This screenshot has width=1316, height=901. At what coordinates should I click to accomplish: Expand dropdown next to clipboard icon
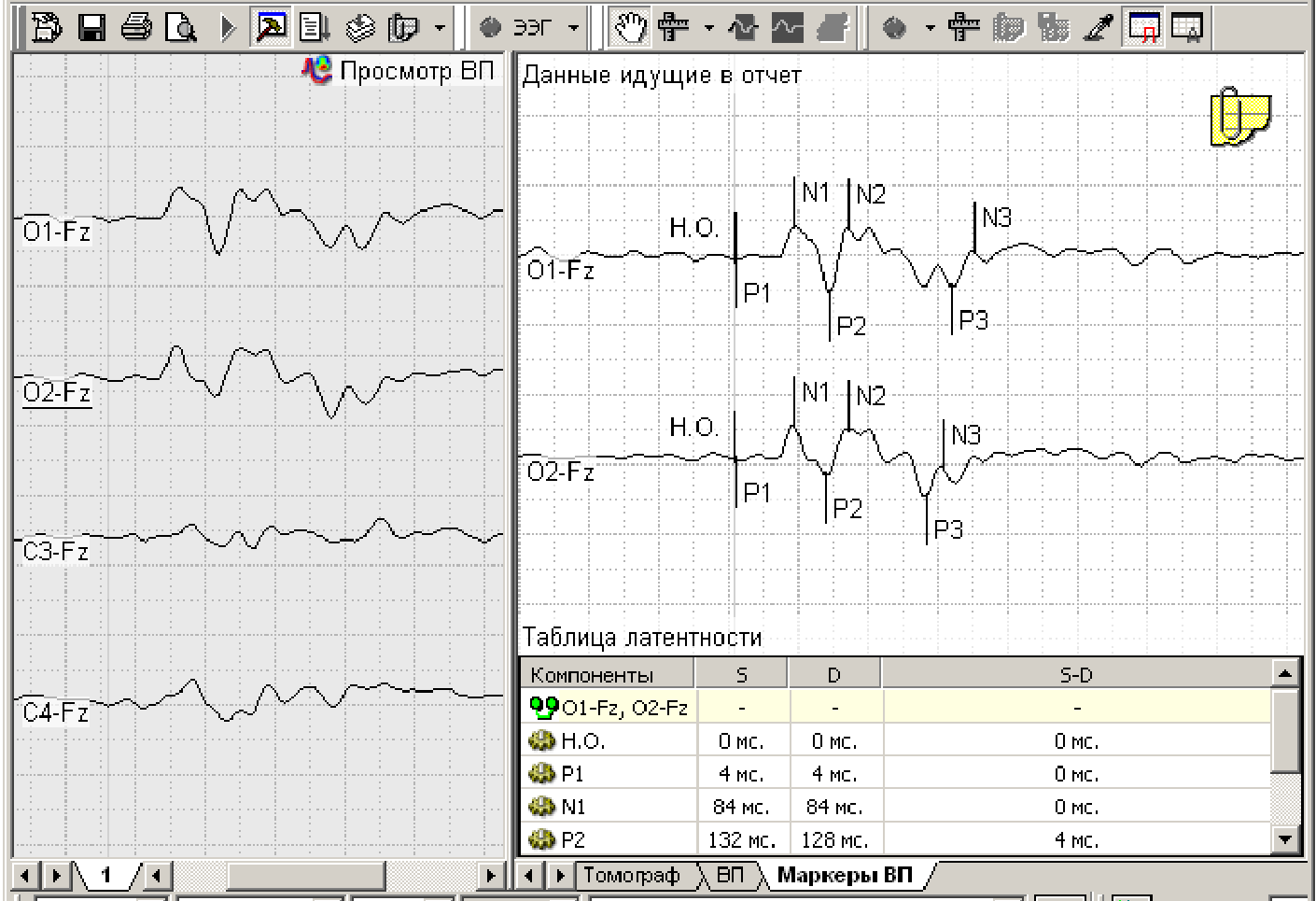(x=440, y=28)
